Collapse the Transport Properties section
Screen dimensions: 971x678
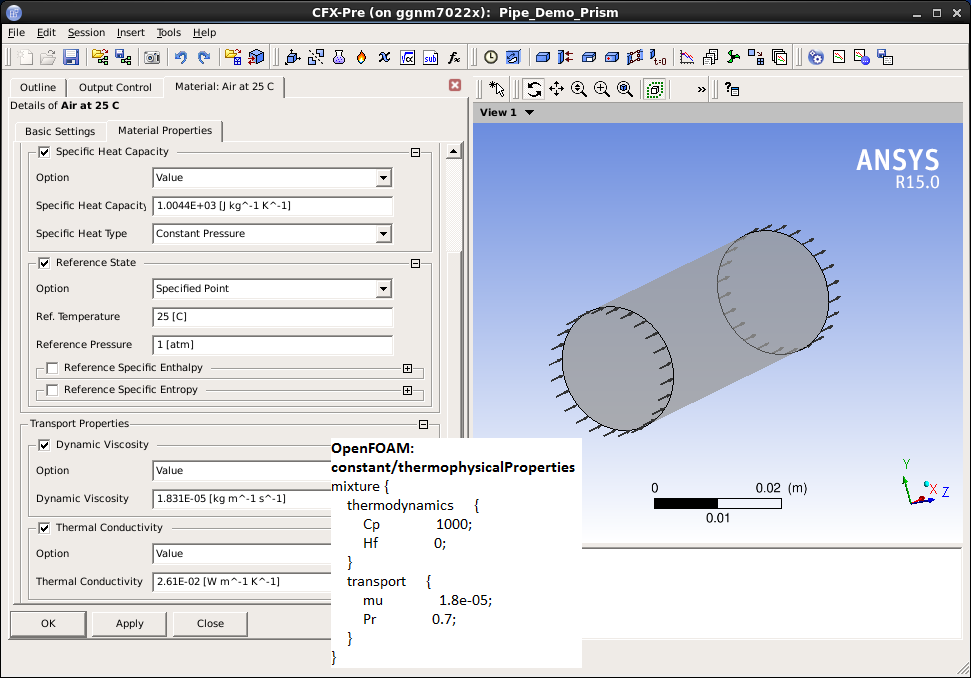point(424,424)
